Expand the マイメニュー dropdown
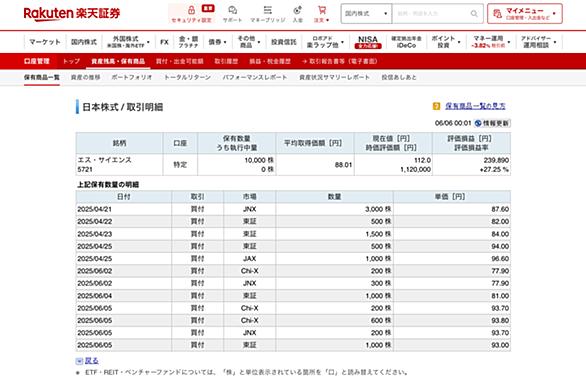The width and height of the screenshot is (586, 383). click(x=554, y=13)
